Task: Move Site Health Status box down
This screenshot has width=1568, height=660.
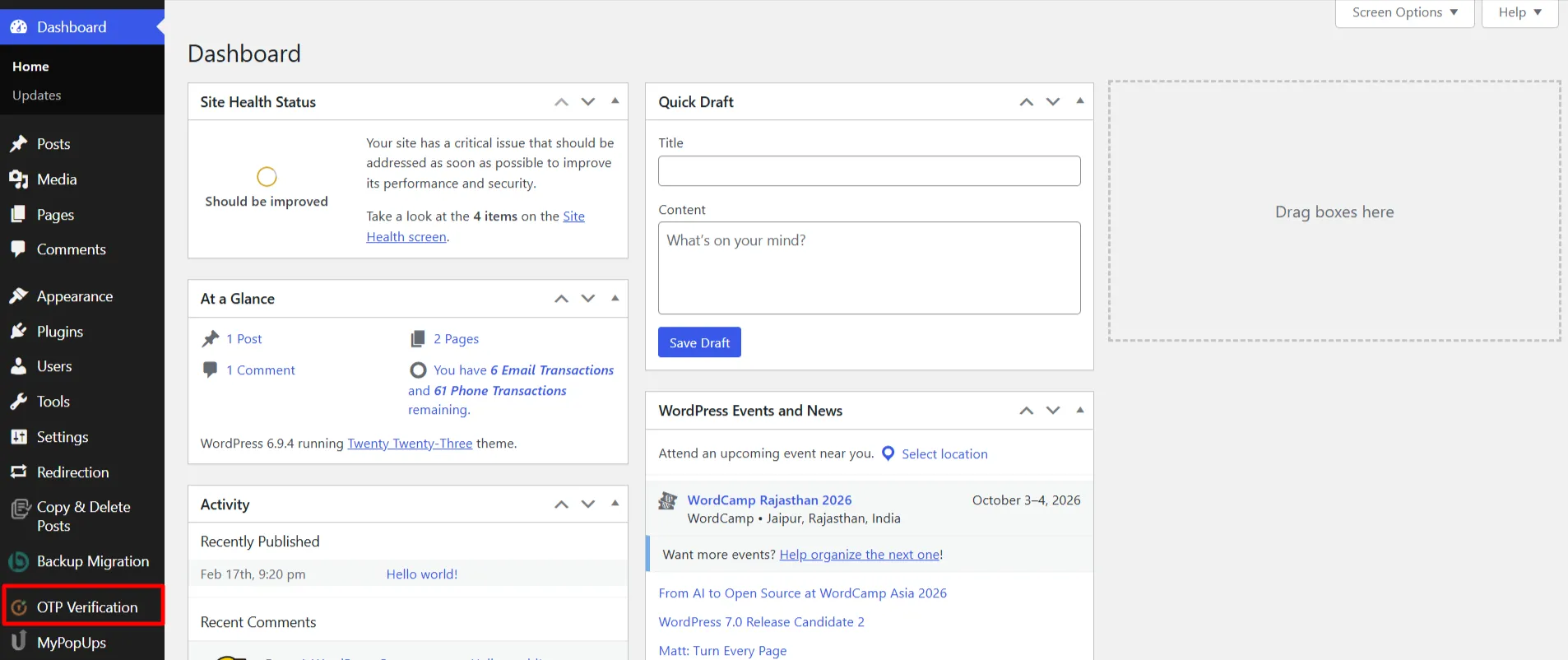Action: click(x=588, y=102)
